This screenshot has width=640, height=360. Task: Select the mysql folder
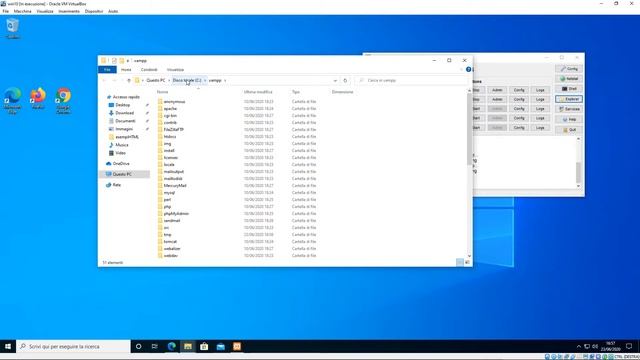click(x=169, y=193)
